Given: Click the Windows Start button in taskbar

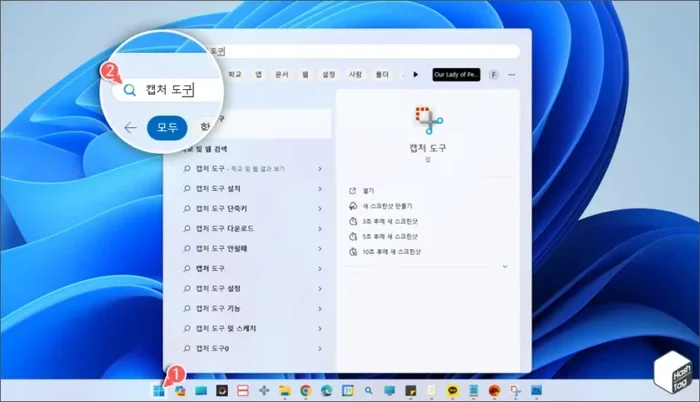Looking at the screenshot, I should pyautogui.click(x=158, y=391).
